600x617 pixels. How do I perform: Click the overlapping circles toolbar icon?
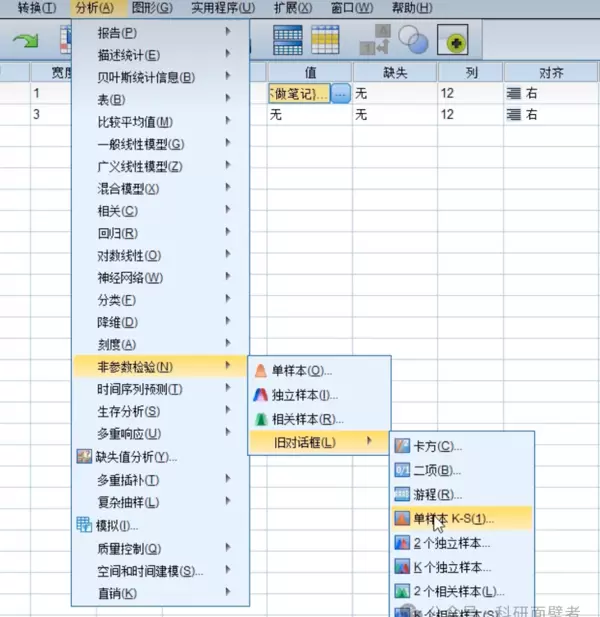point(412,39)
